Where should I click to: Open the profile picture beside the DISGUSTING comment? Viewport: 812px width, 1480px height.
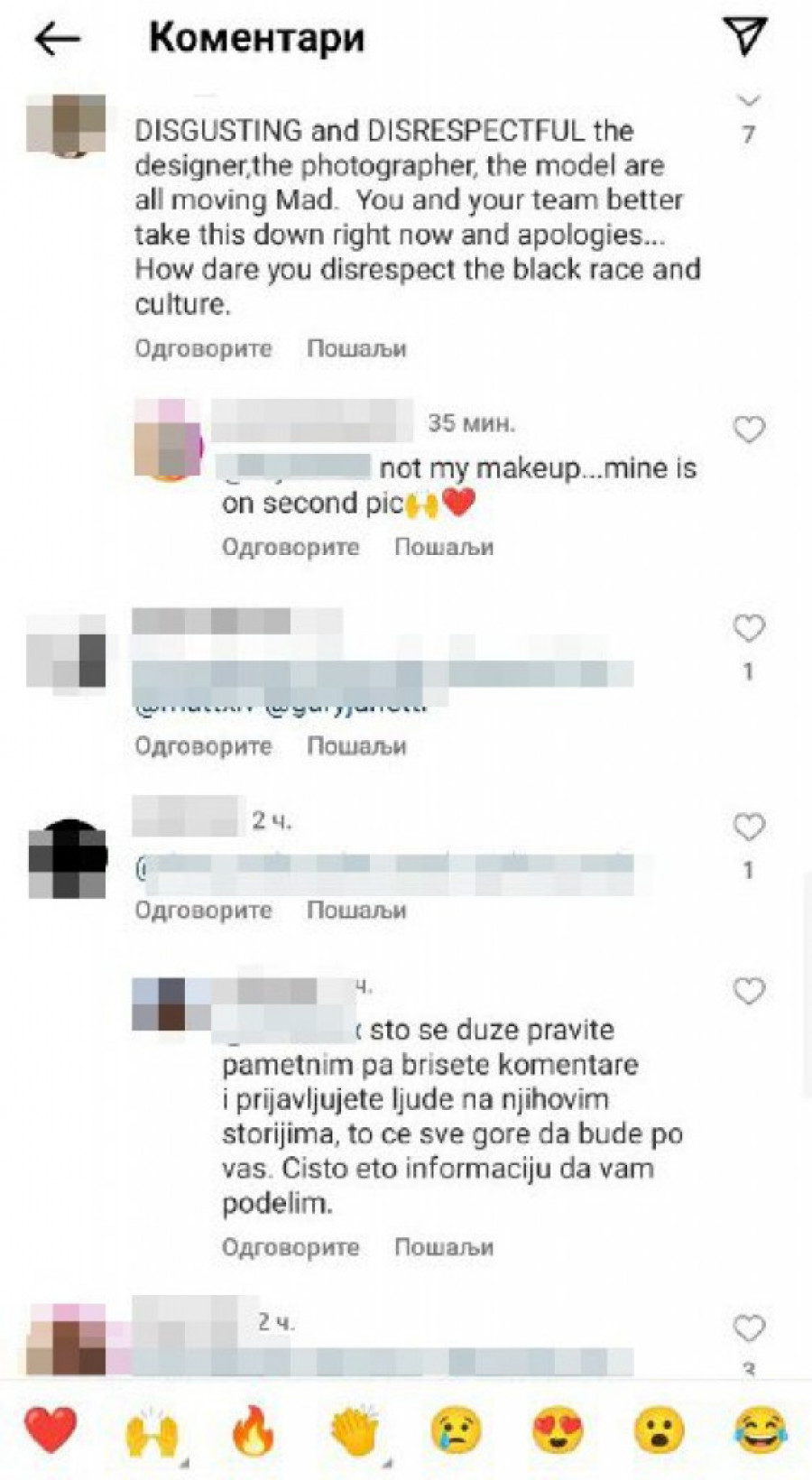click(67, 124)
